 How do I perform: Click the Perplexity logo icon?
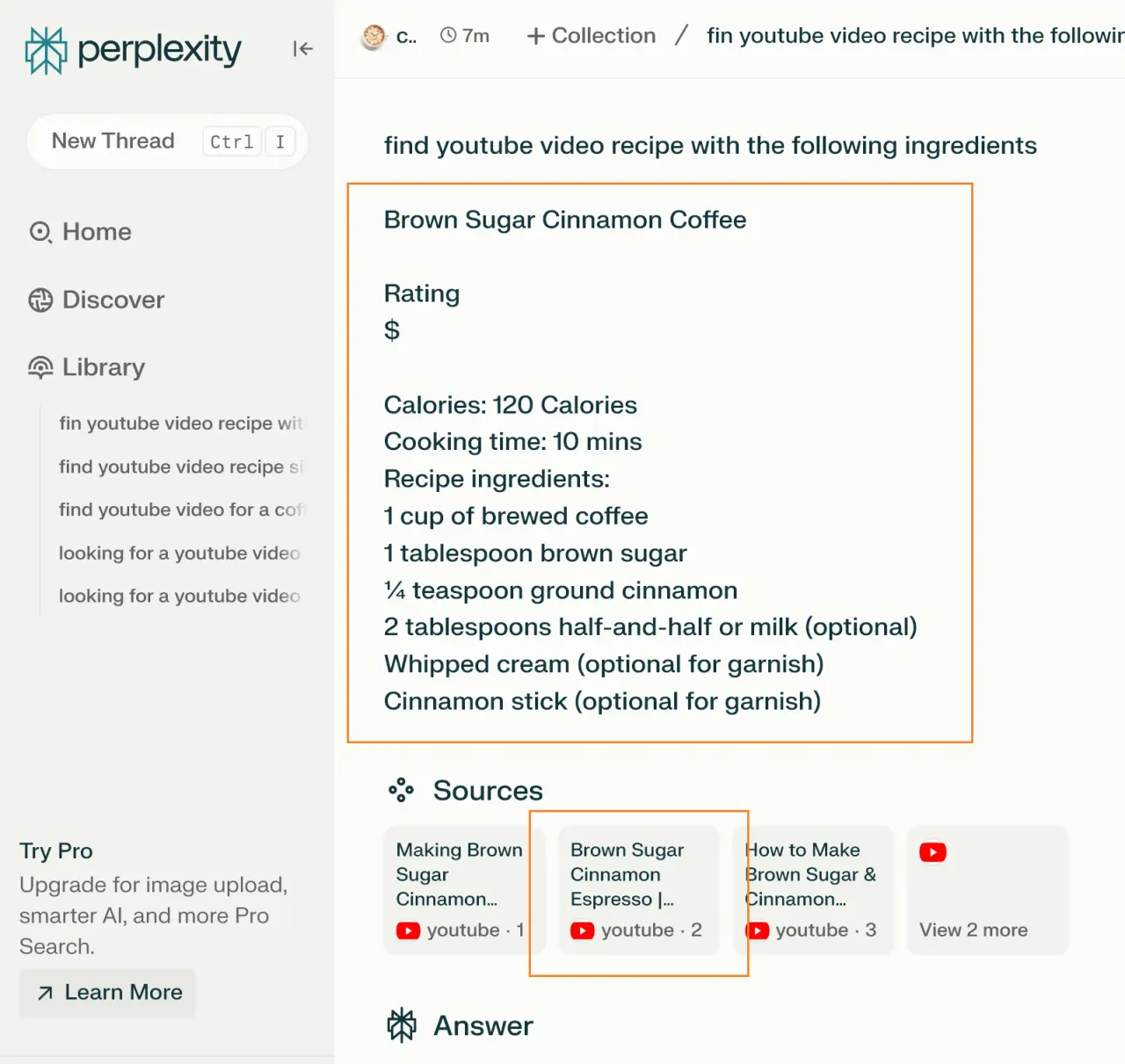pos(46,50)
